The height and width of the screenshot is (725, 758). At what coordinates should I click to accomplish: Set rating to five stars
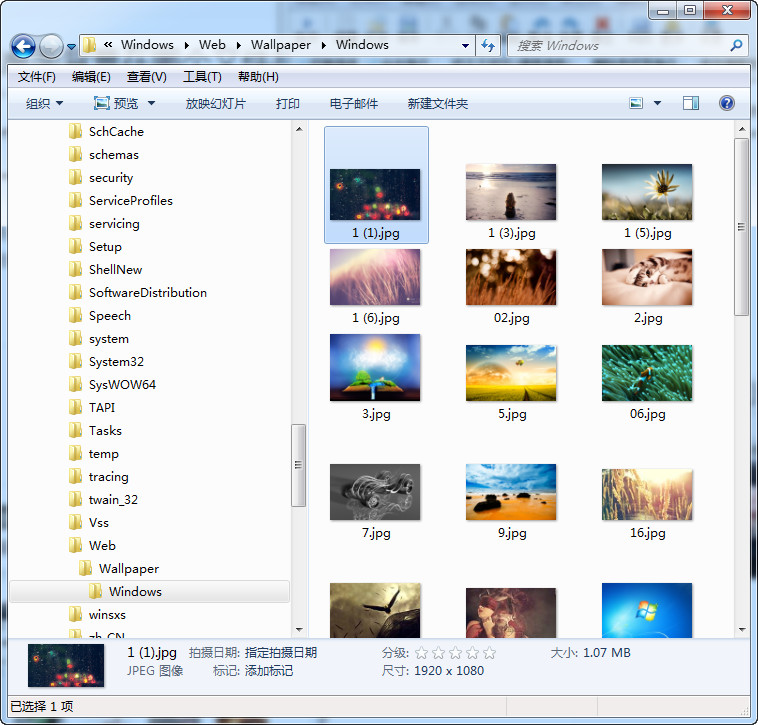click(x=489, y=653)
